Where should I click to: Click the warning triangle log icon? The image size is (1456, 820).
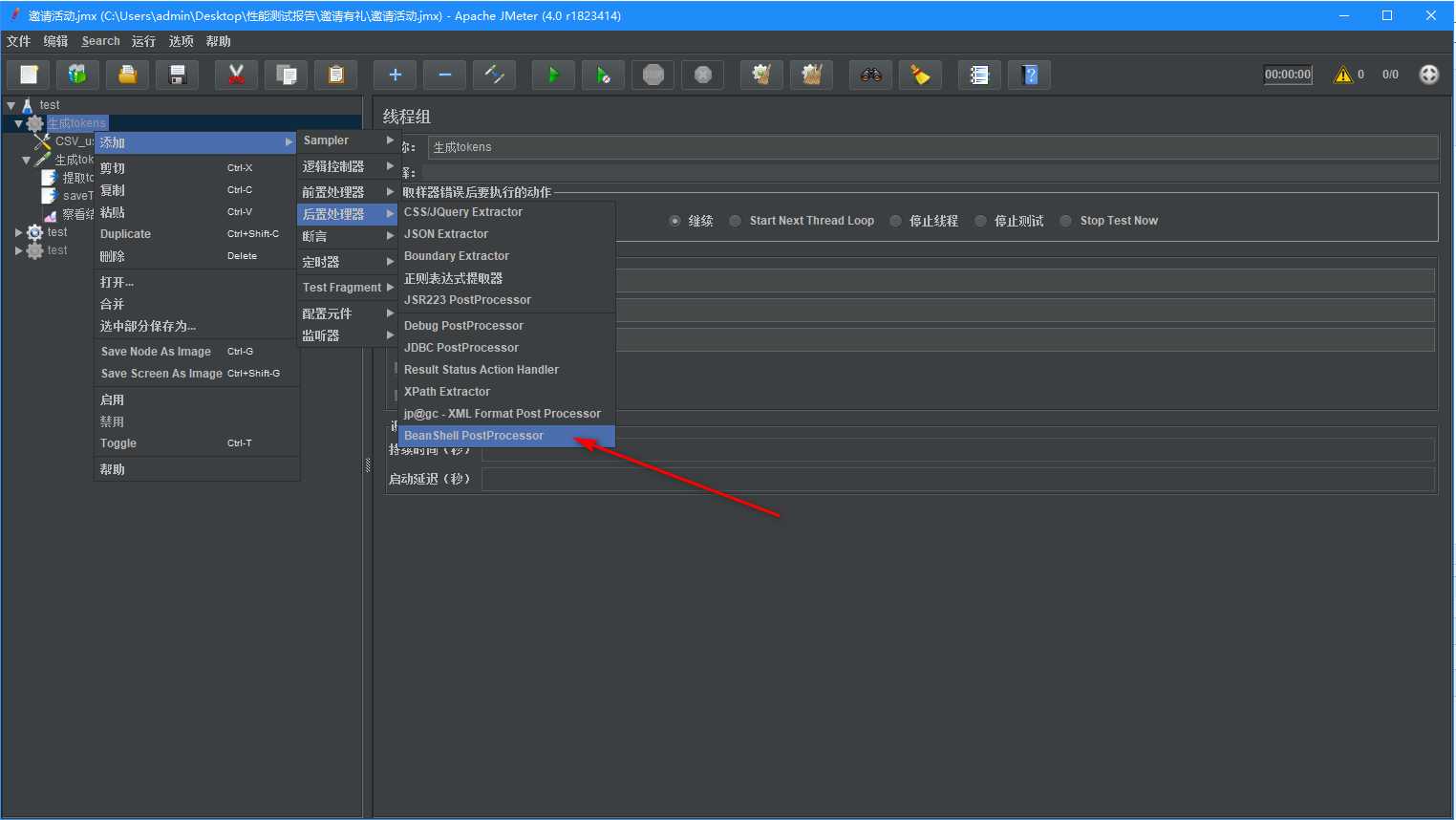[x=1343, y=75]
